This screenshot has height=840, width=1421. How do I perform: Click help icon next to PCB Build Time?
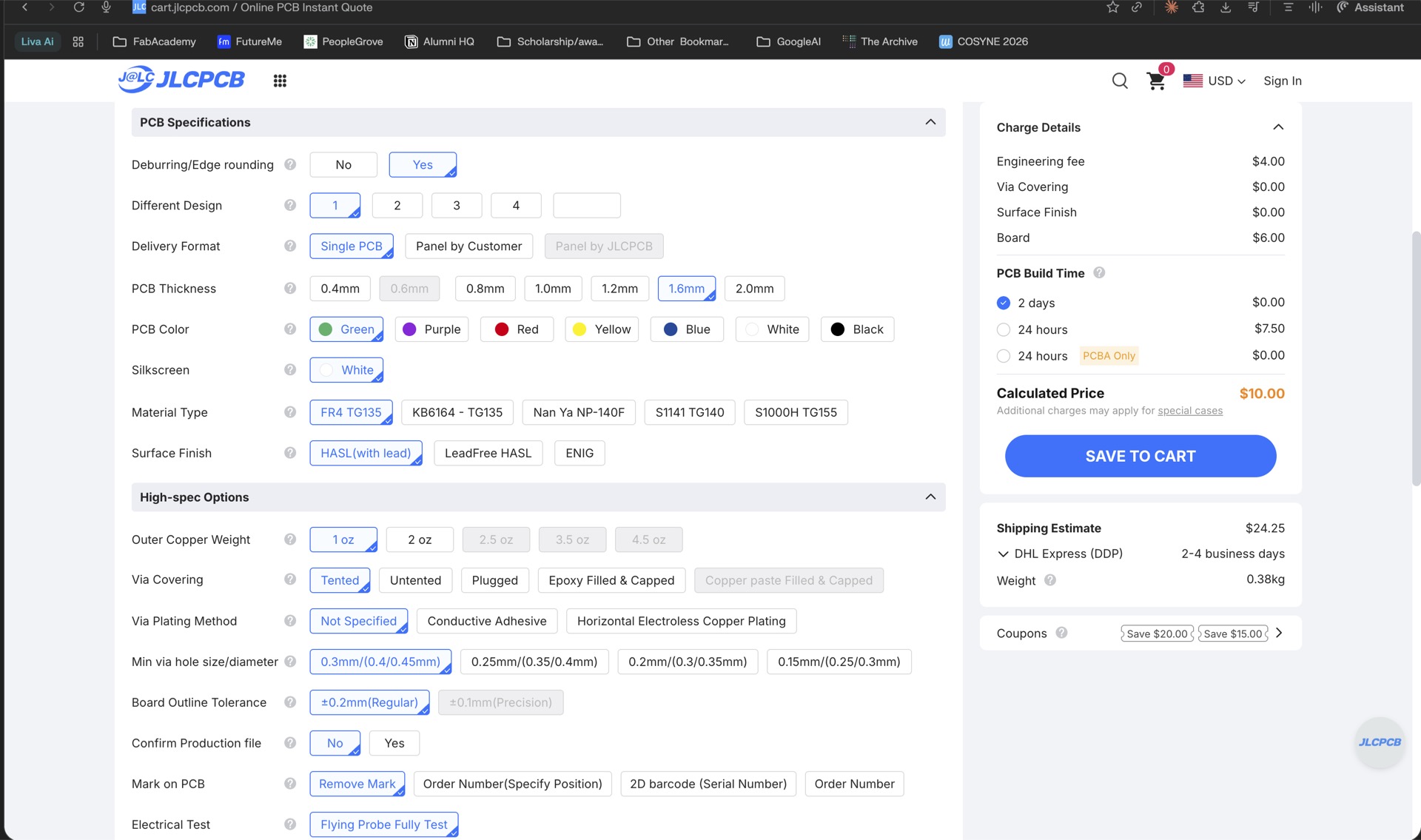point(1099,272)
